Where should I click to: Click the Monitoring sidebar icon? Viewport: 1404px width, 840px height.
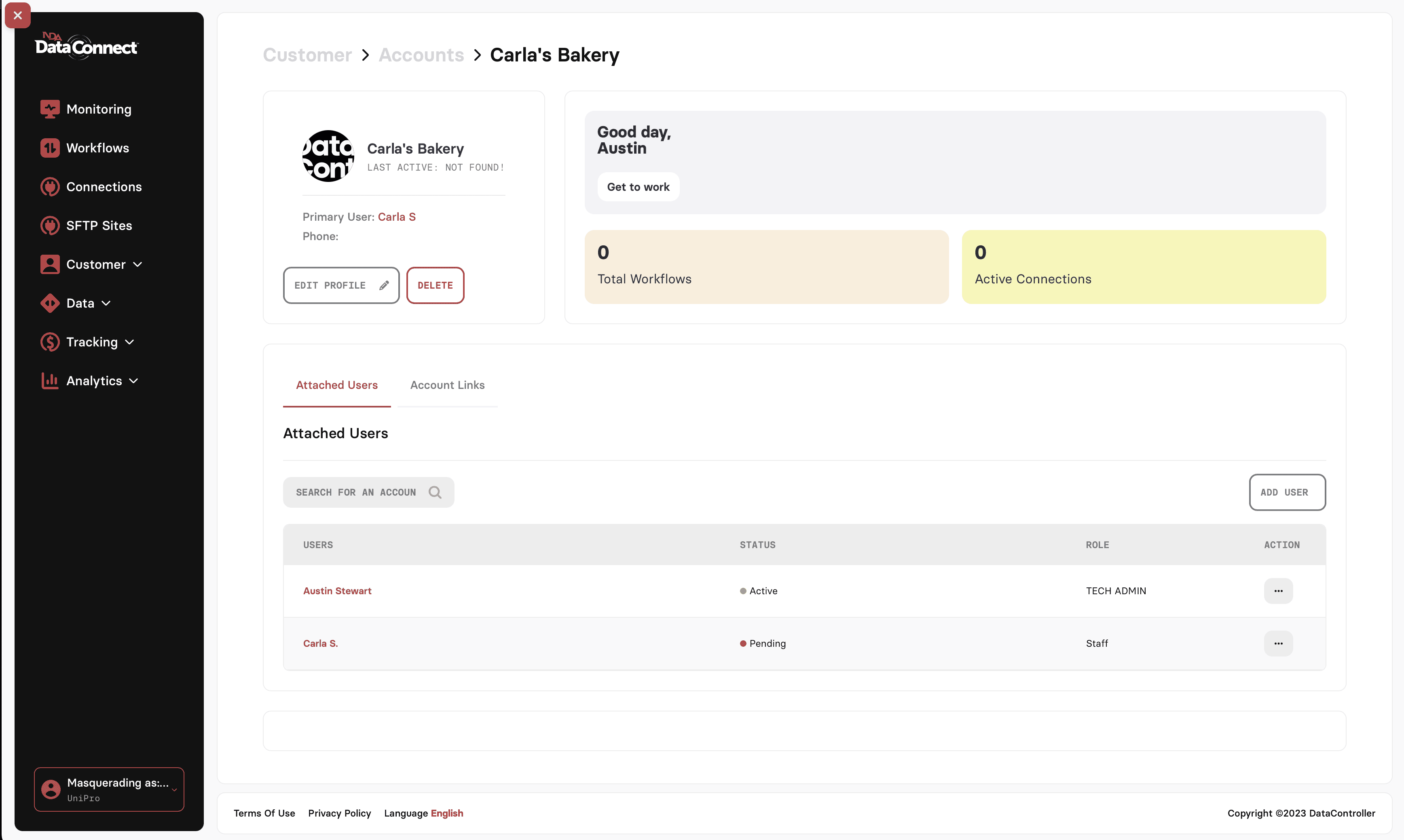pyautogui.click(x=50, y=109)
